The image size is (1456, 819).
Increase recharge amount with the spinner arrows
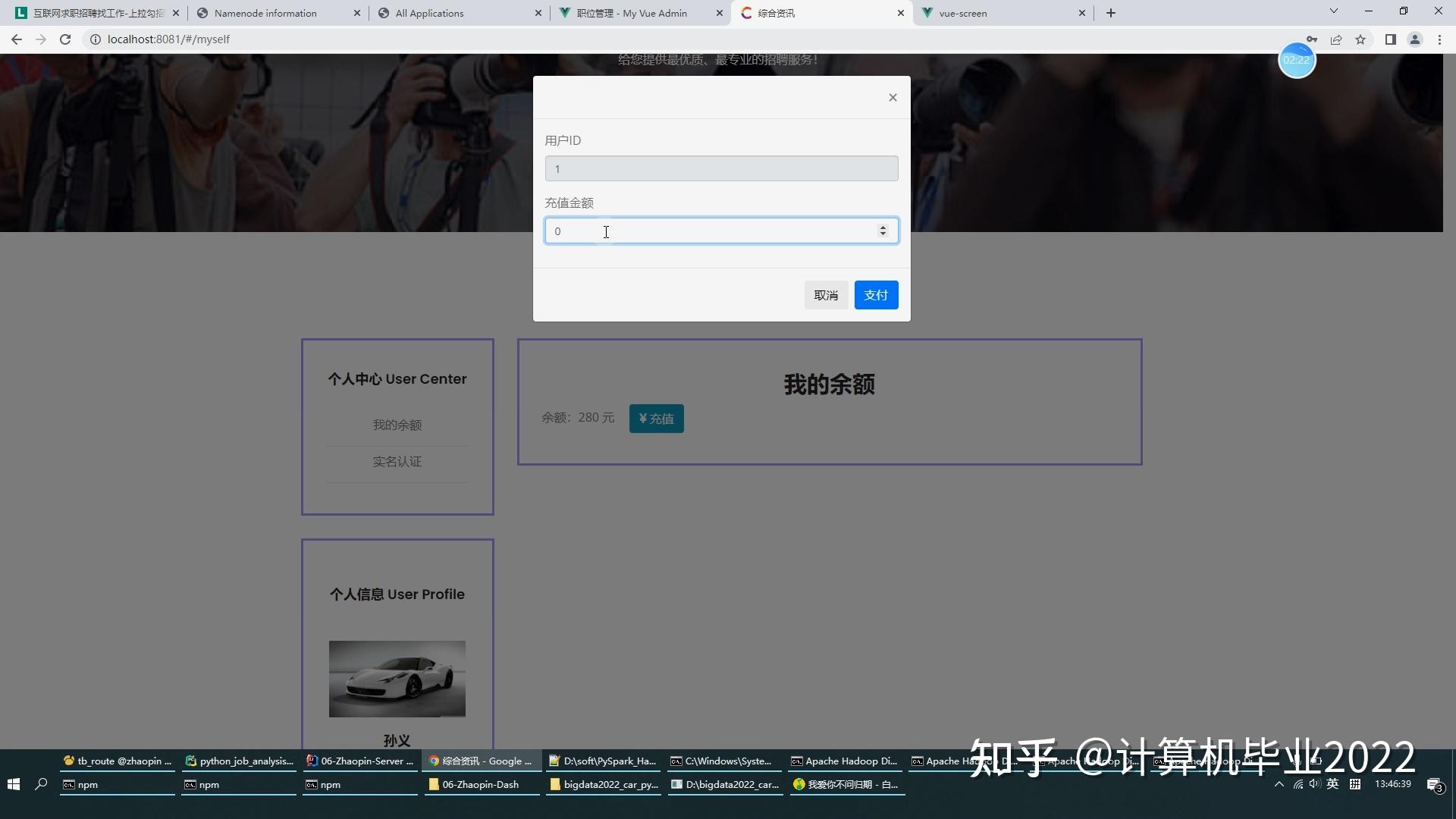[x=883, y=227]
